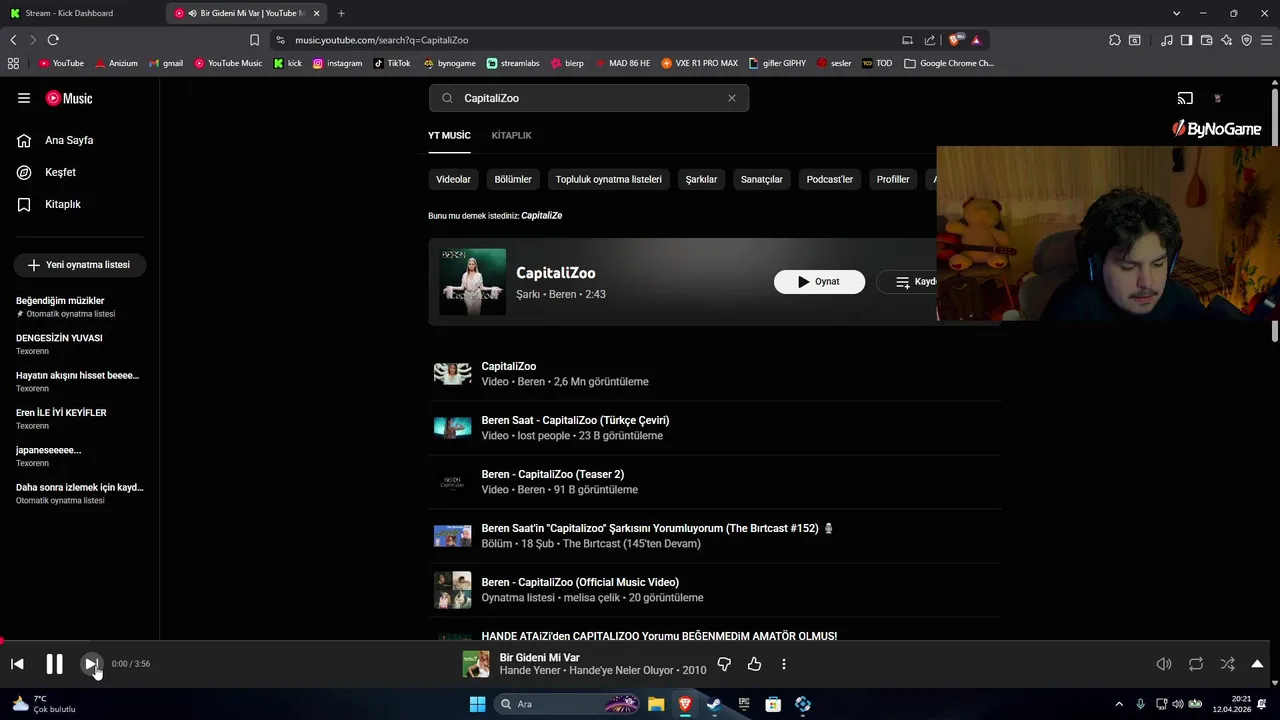The image size is (1280, 720).
Task: Create a new playlist with Yeni oynatma listesi
Action: pos(79,265)
